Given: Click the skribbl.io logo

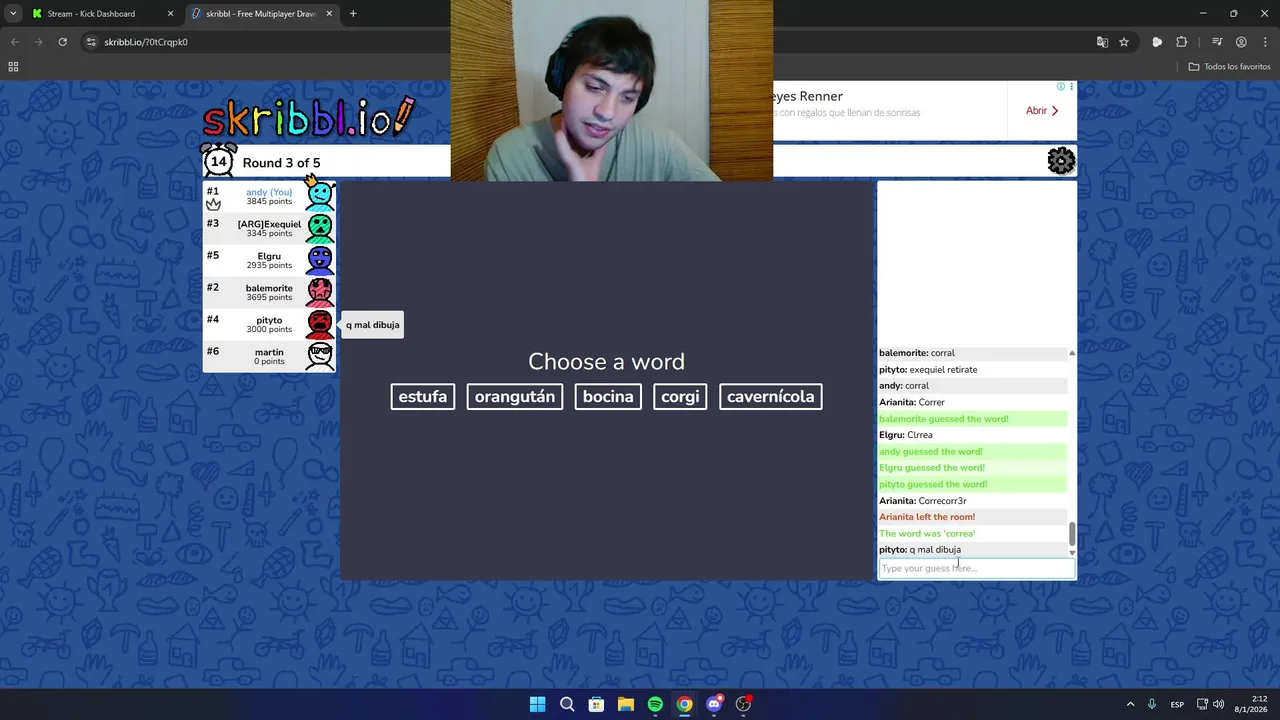Looking at the screenshot, I should coord(308,117).
